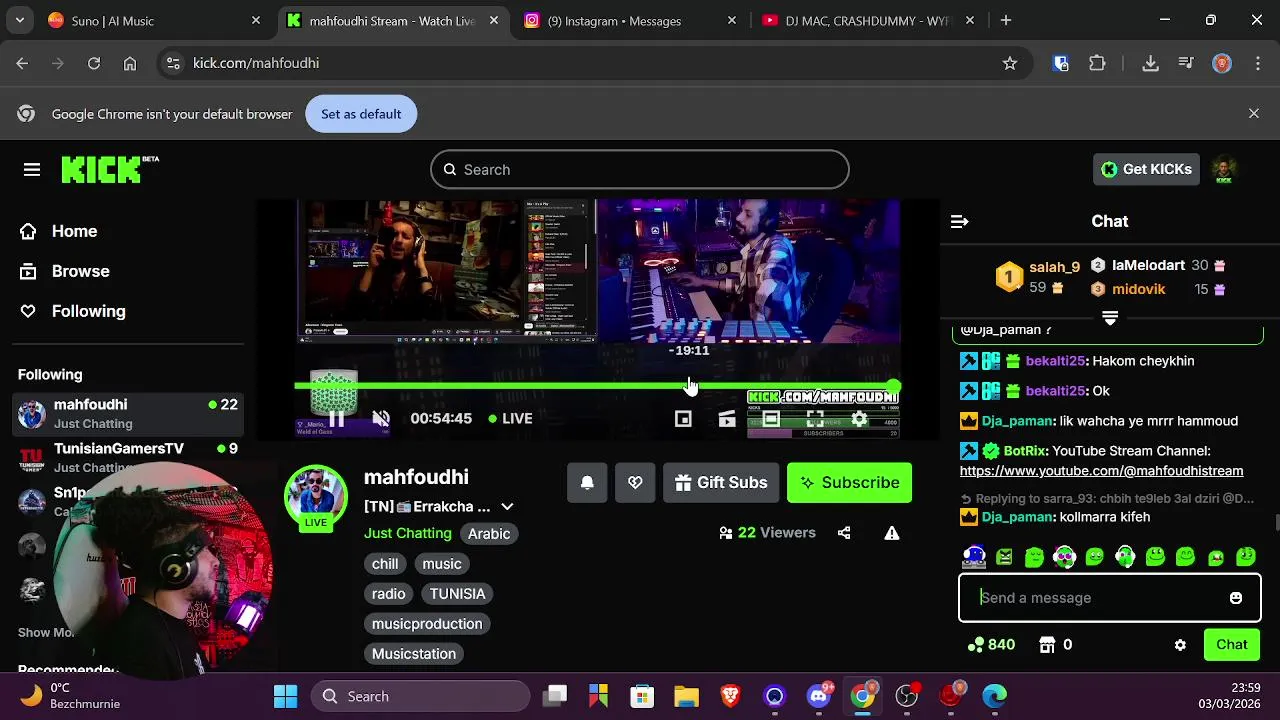1280x720 pixels.
Task: Switch to Suno AI Music tab
Action: [x=153, y=21]
